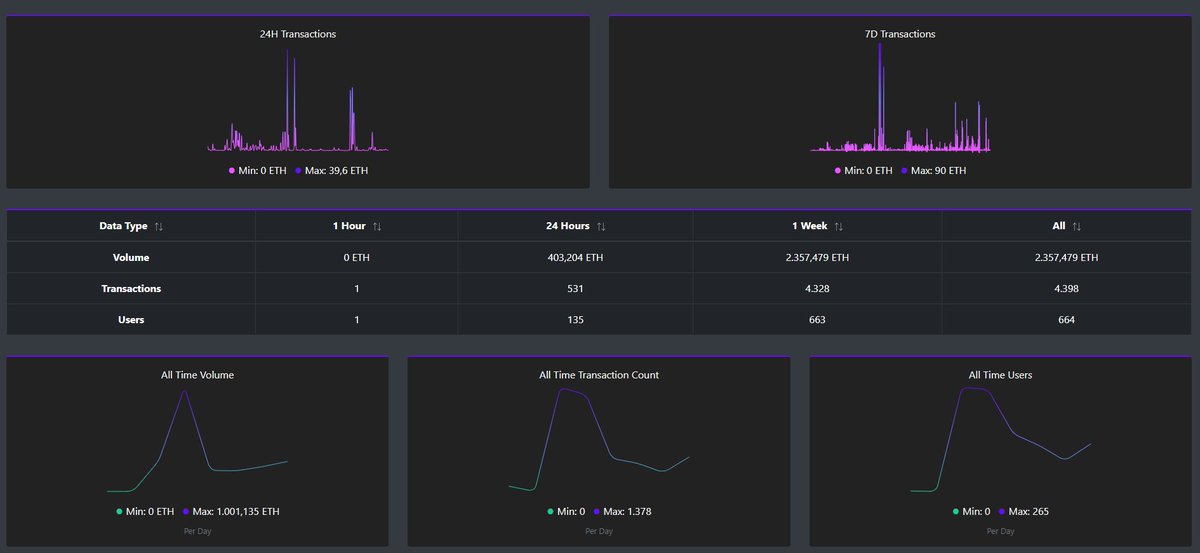Click the All volume 2.357,479 ETH cell
Viewport: 1200px width, 553px height.
(1066, 257)
